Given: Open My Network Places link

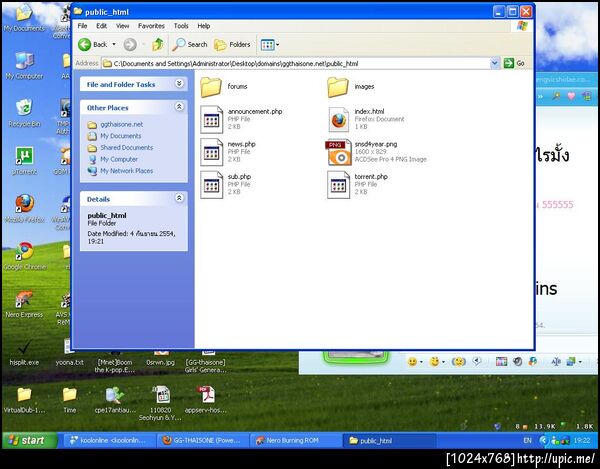Looking at the screenshot, I should tap(127, 171).
